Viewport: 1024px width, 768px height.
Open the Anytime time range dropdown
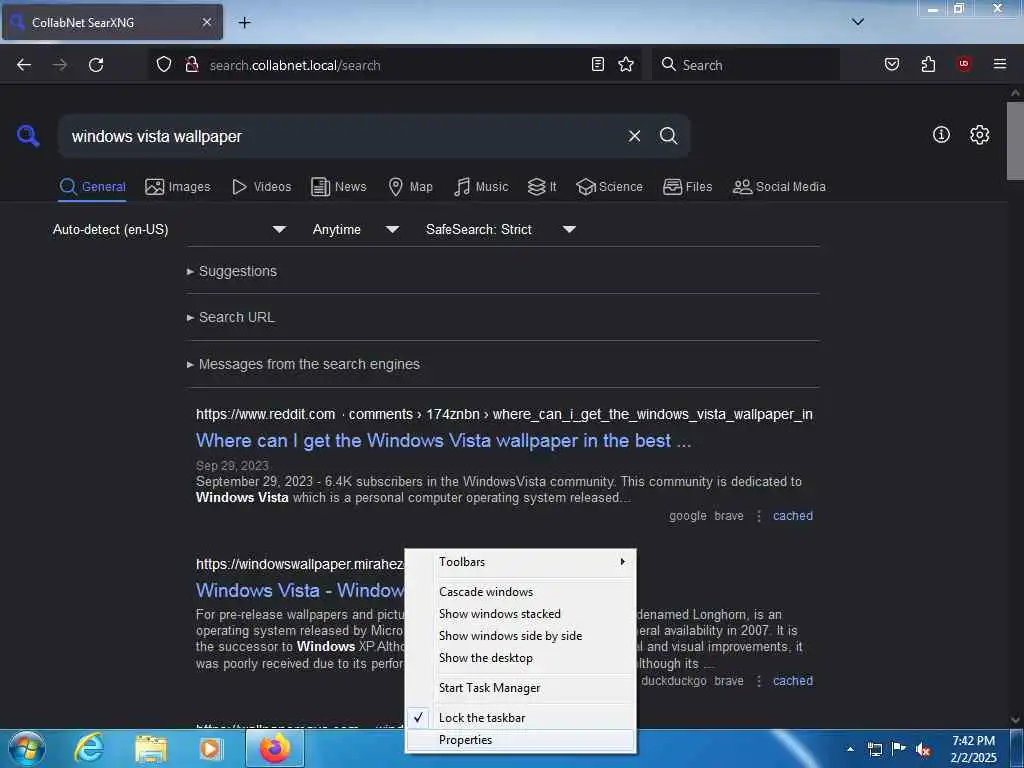point(355,229)
